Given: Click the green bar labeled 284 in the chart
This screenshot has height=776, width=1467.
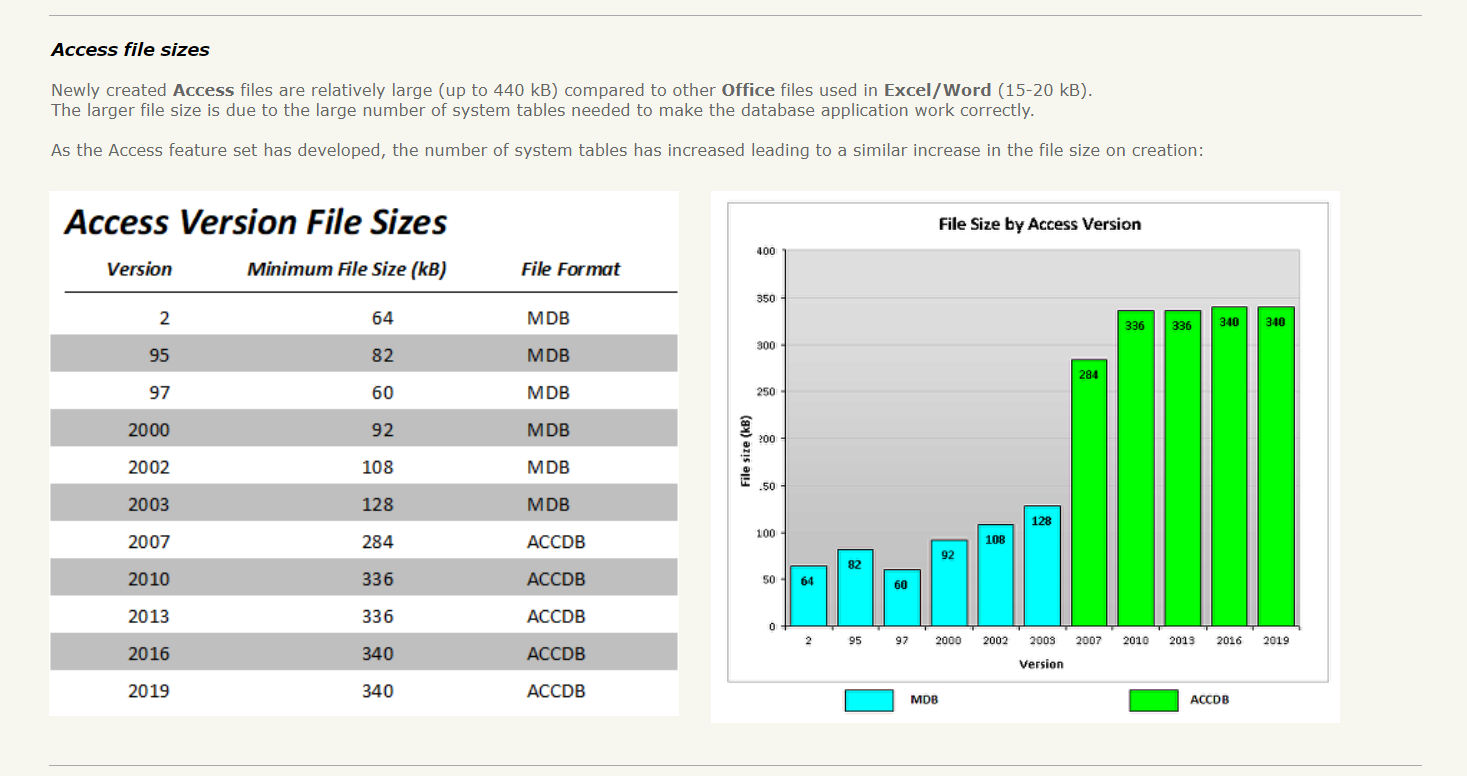Looking at the screenshot, I should coord(1089,493).
